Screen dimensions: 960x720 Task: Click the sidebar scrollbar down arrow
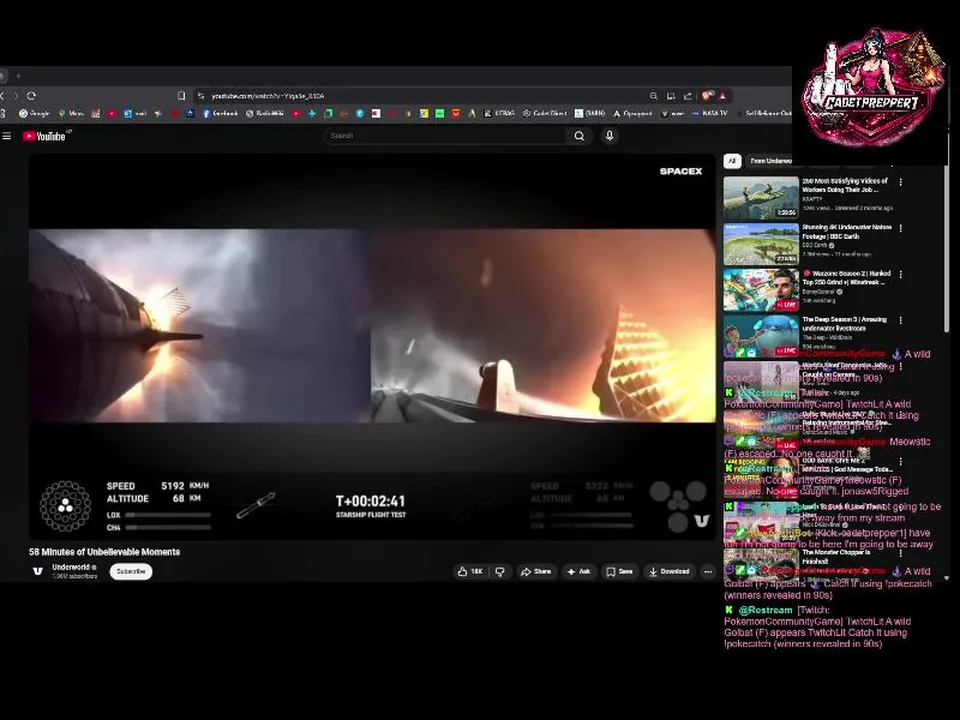[947, 577]
